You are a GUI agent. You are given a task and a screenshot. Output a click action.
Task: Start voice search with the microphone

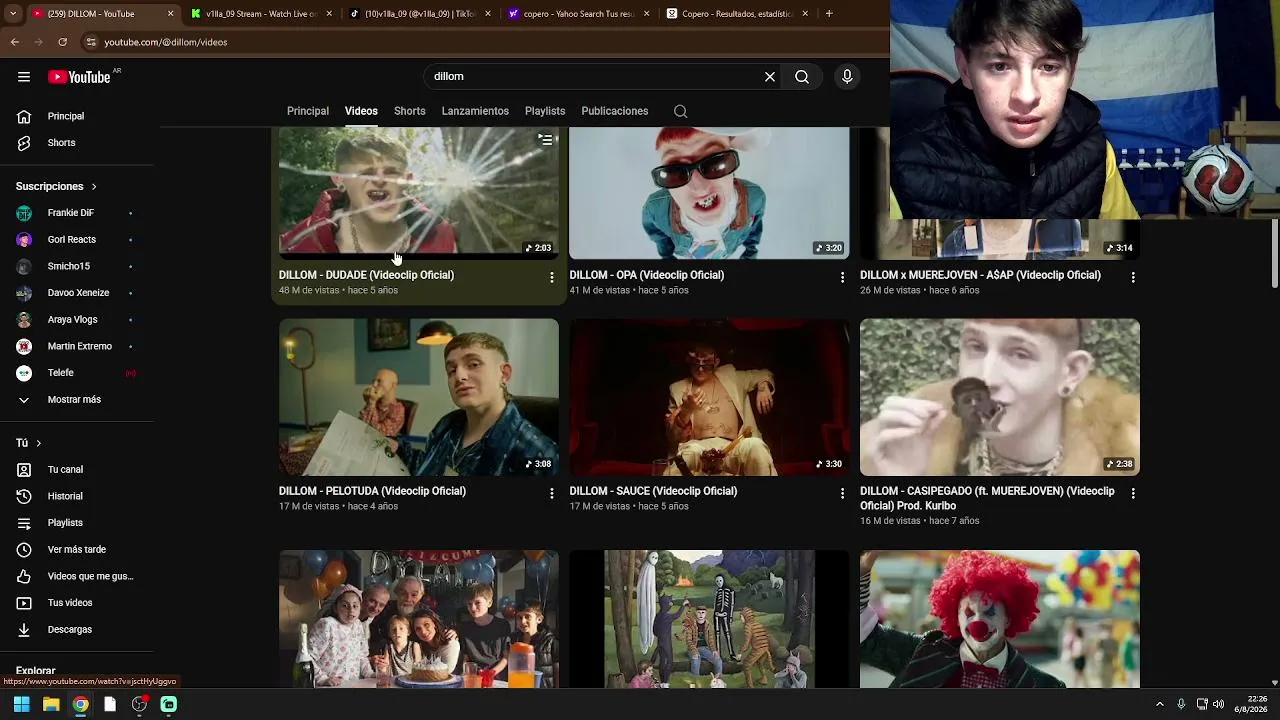[x=847, y=77]
